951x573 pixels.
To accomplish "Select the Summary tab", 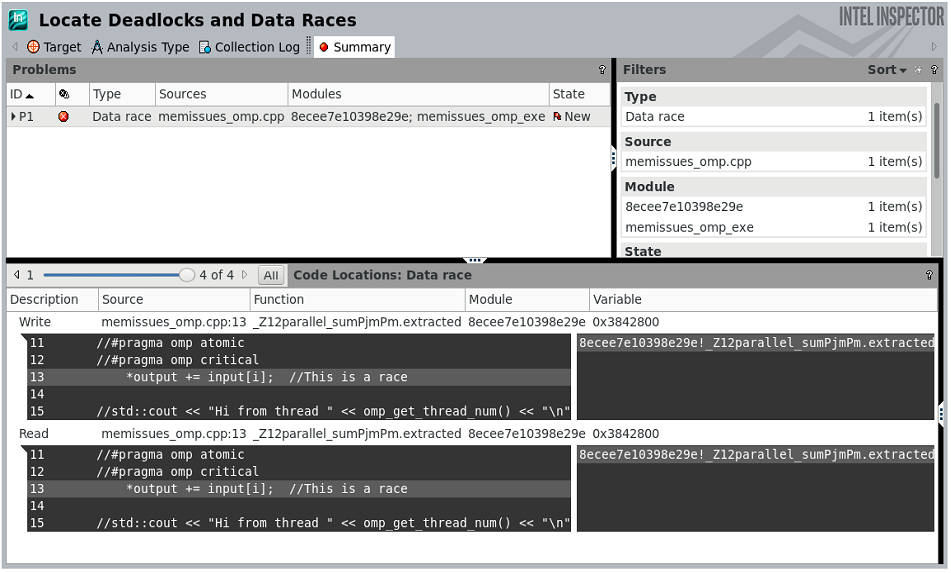I will pos(355,47).
